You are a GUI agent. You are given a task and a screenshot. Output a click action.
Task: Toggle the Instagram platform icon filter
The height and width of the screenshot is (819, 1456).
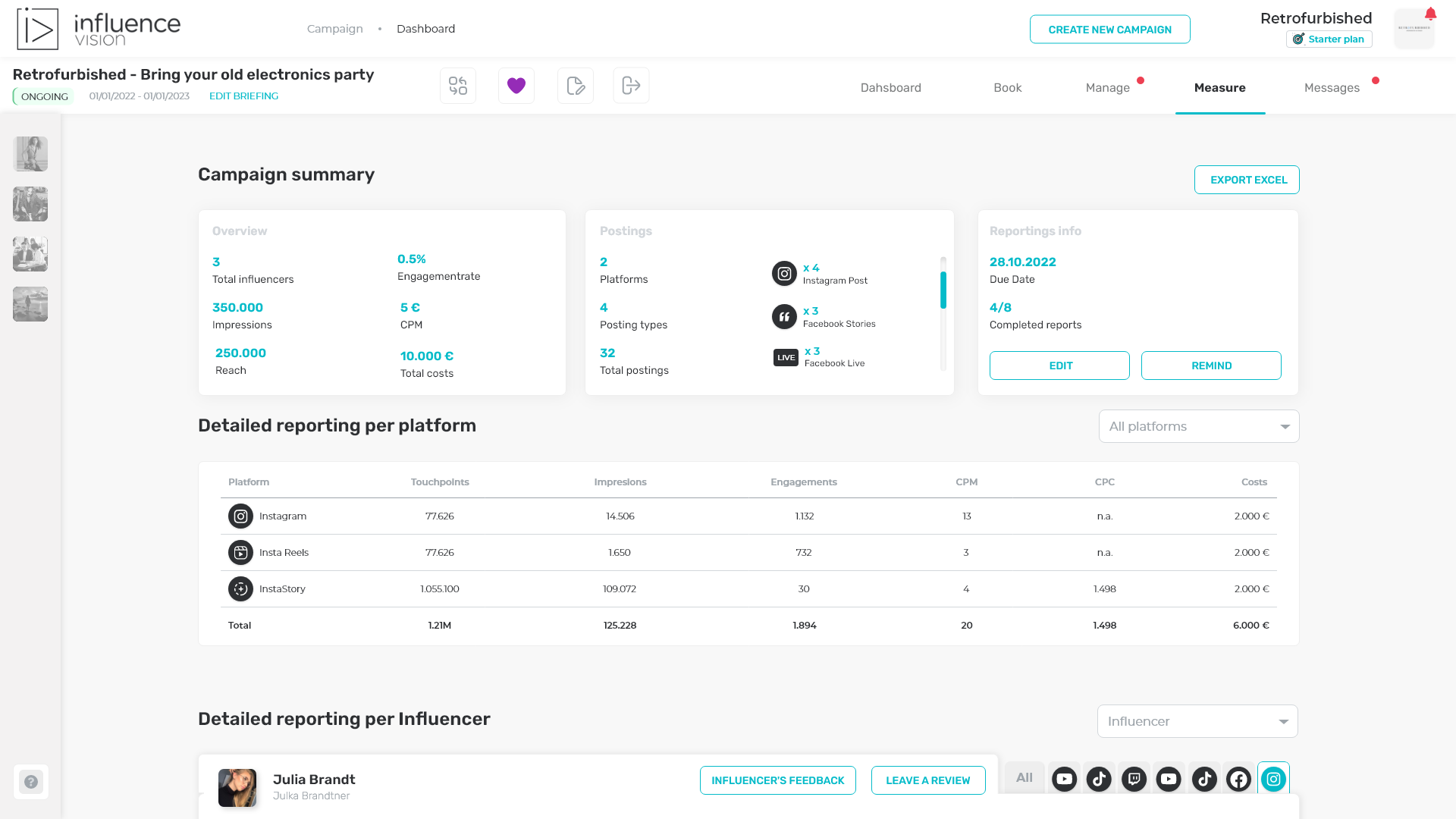click(1273, 779)
